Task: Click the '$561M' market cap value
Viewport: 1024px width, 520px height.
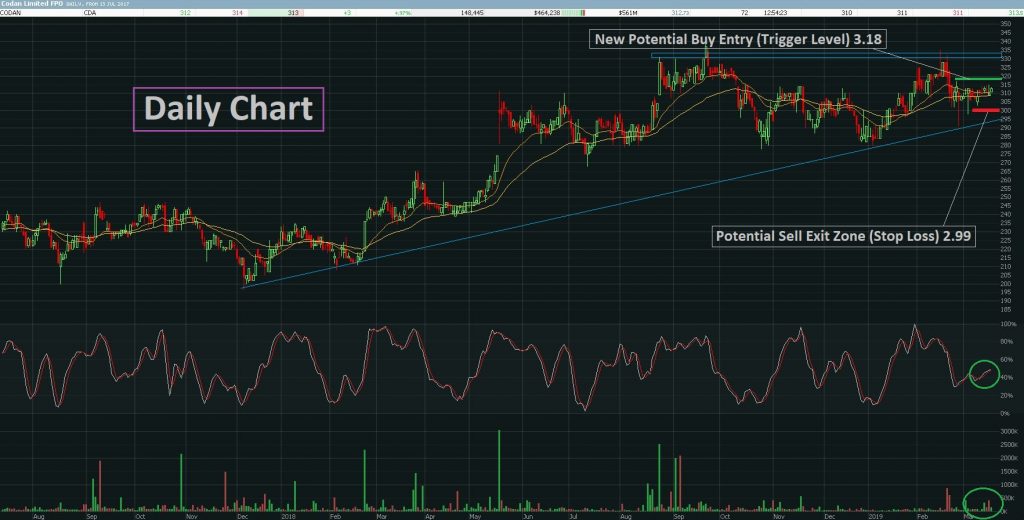Action: 628,12
